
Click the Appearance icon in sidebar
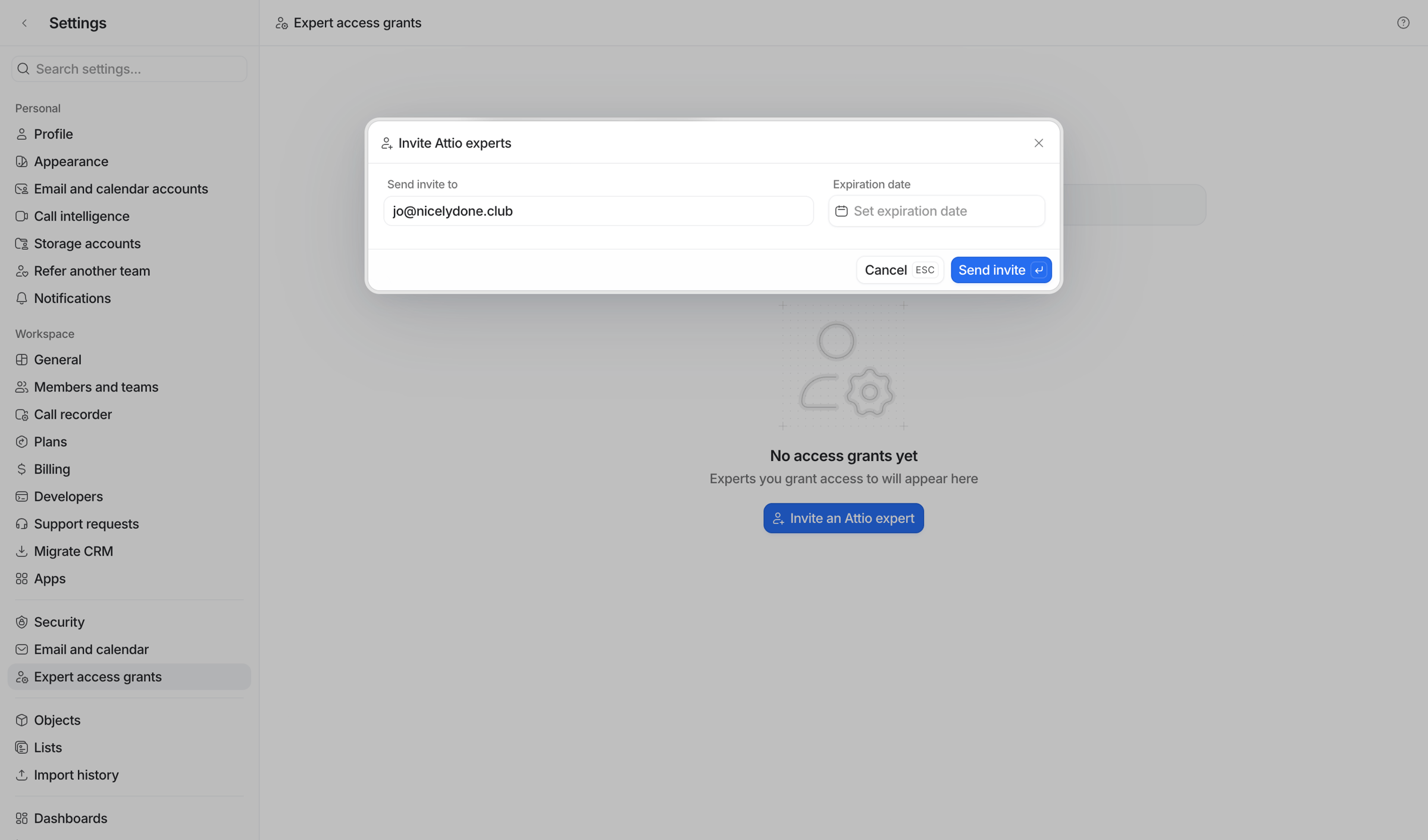(x=22, y=162)
